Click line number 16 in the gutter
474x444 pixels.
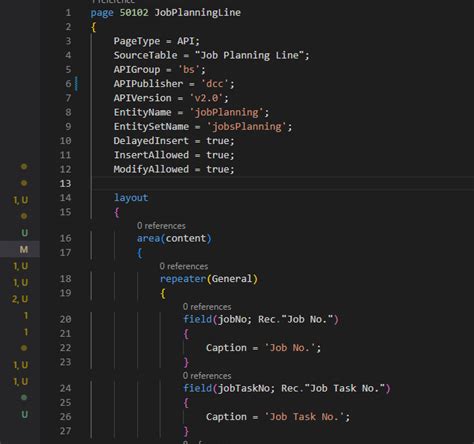tap(65, 238)
